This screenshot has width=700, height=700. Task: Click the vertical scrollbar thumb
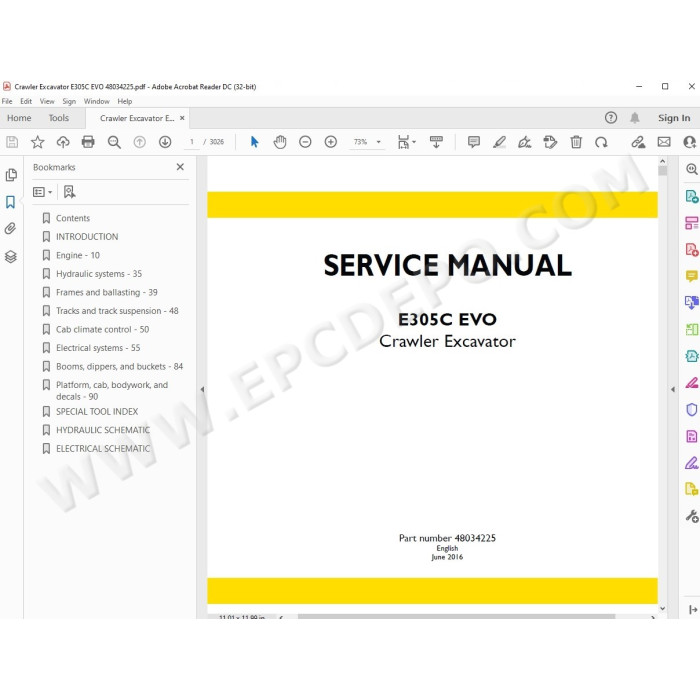[662, 171]
